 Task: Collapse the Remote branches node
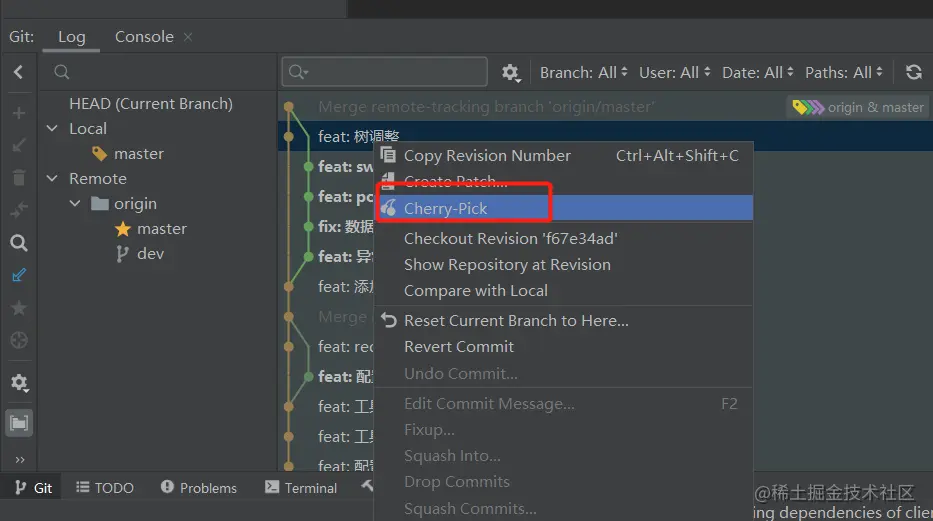[x=52, y=178]
